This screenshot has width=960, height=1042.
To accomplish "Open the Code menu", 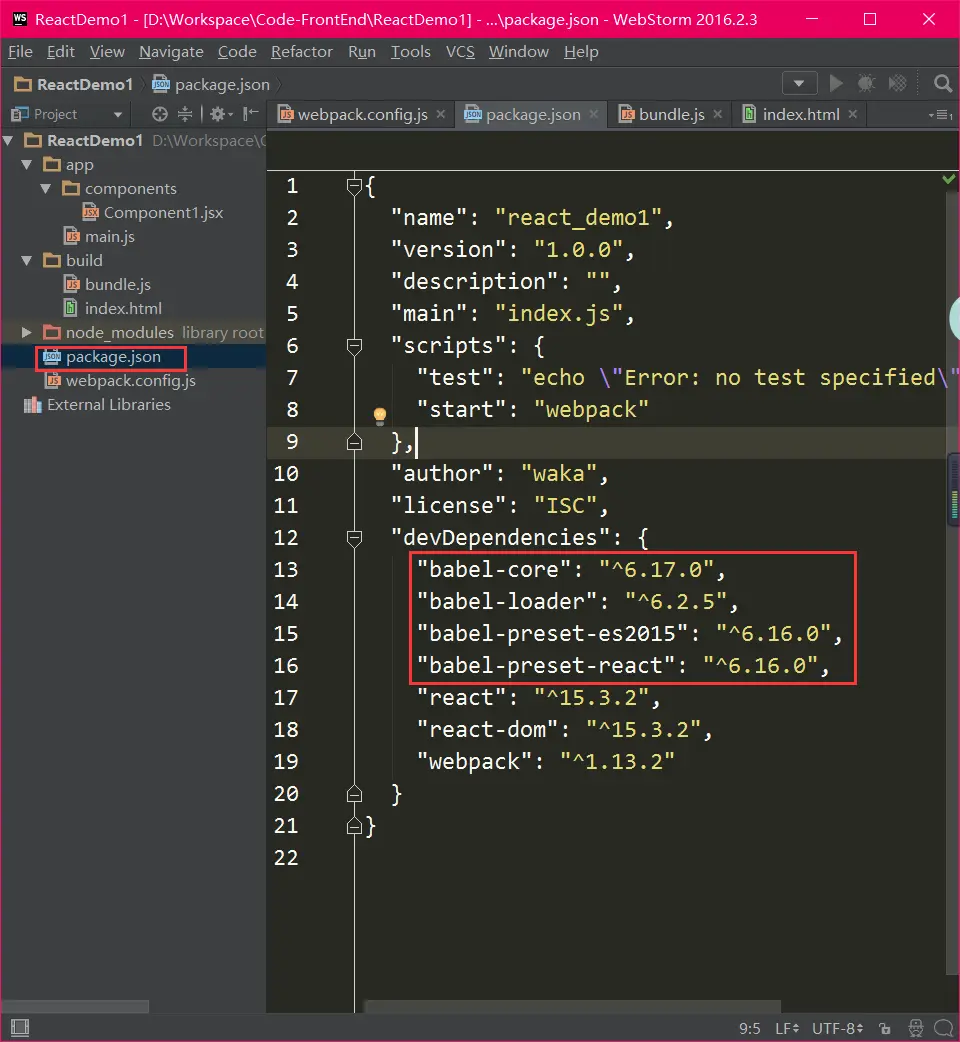I will (237, 52).
